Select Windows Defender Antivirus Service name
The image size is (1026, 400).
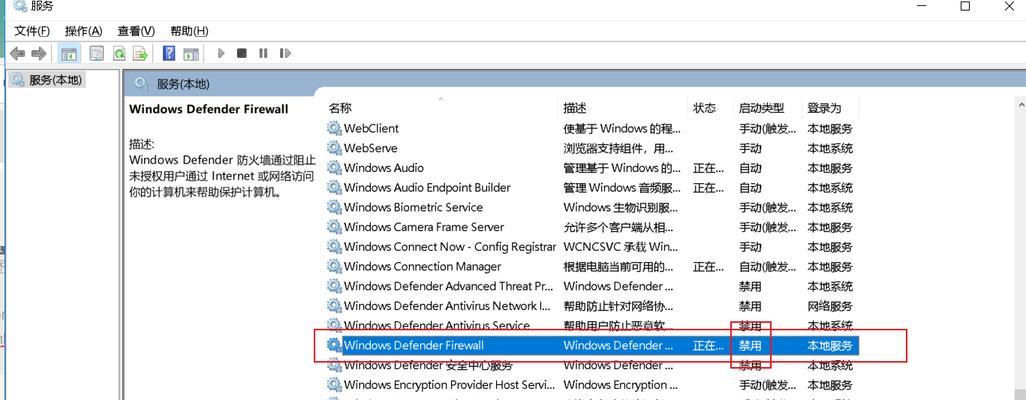point(436,325)
